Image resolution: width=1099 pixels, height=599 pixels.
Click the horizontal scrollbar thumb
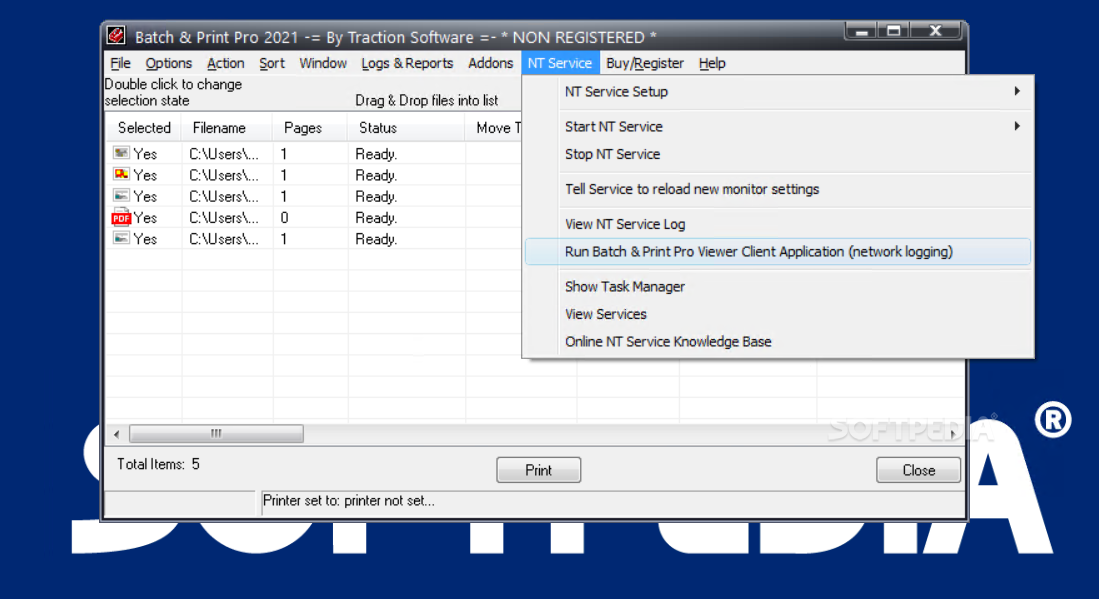coord(216,434)
